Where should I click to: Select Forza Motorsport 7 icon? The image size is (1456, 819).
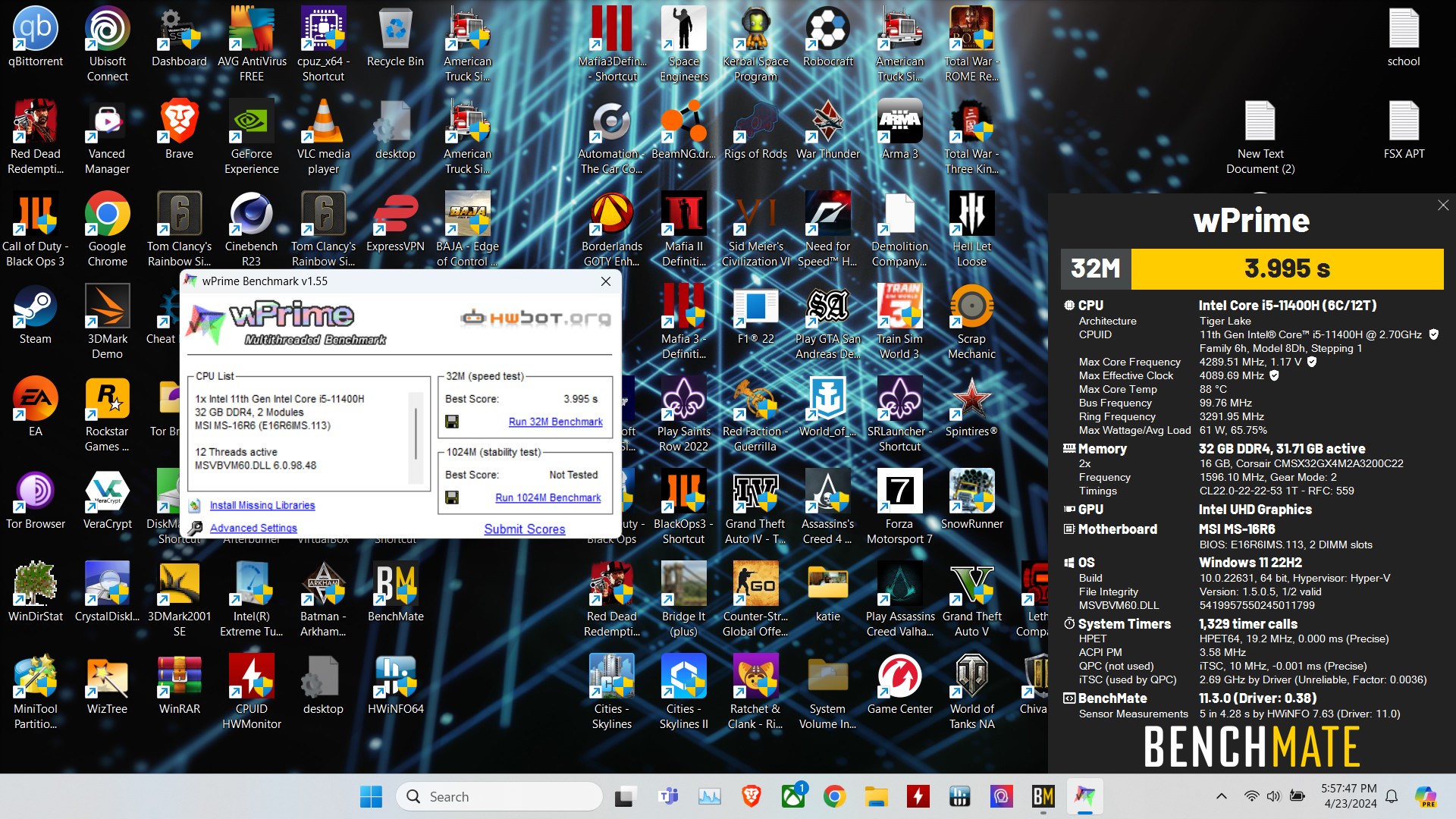(x=899, y=507)
